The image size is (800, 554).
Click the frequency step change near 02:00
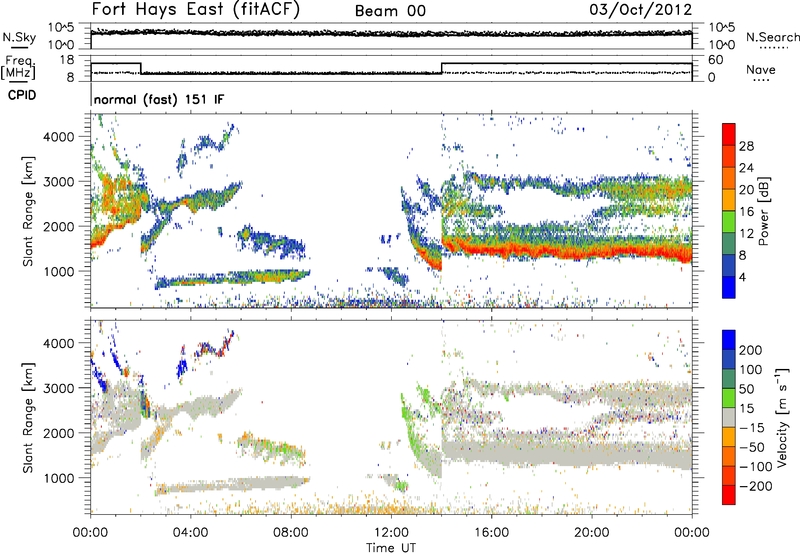[x=141, y=68]
